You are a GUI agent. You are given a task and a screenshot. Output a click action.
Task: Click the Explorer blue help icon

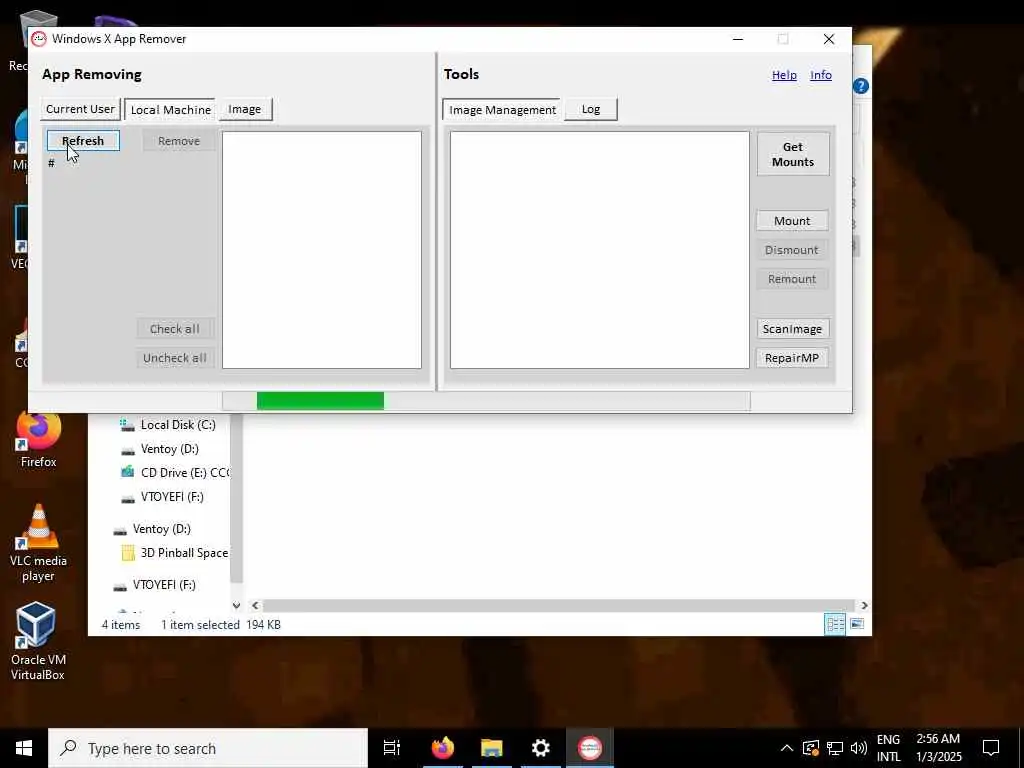(861, 86)
